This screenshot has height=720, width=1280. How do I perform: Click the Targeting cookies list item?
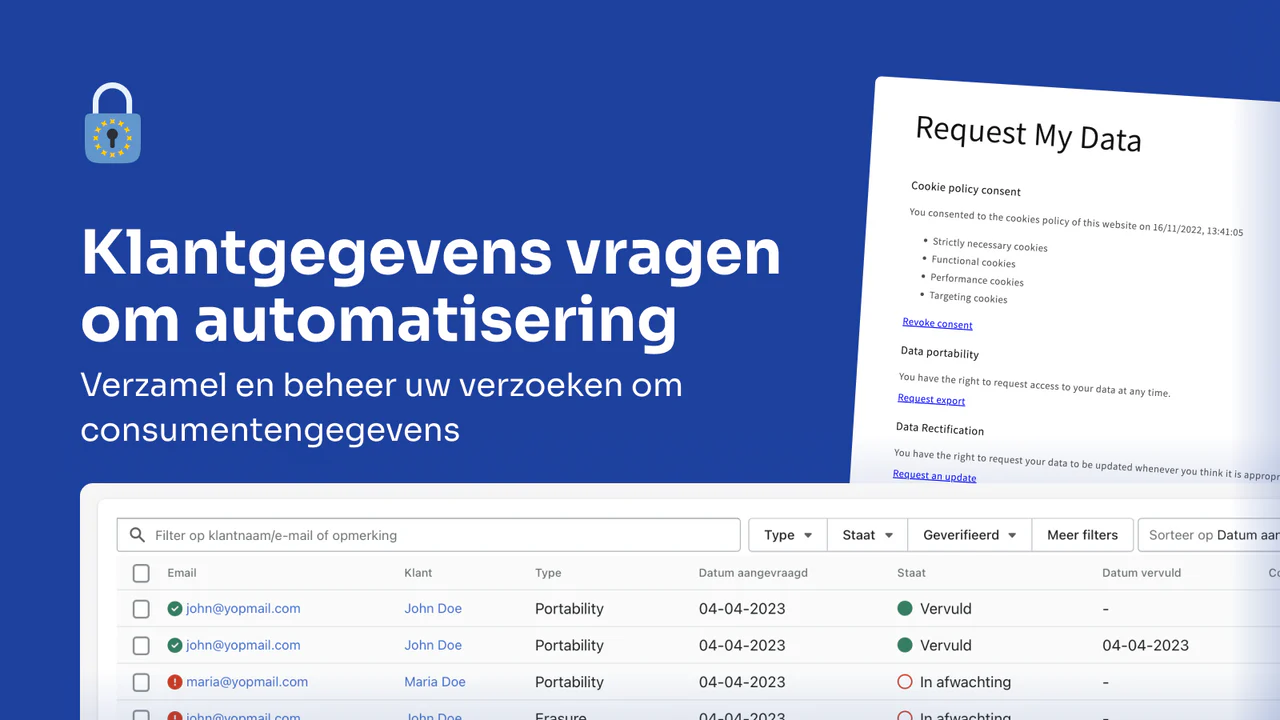pos(968,297)
